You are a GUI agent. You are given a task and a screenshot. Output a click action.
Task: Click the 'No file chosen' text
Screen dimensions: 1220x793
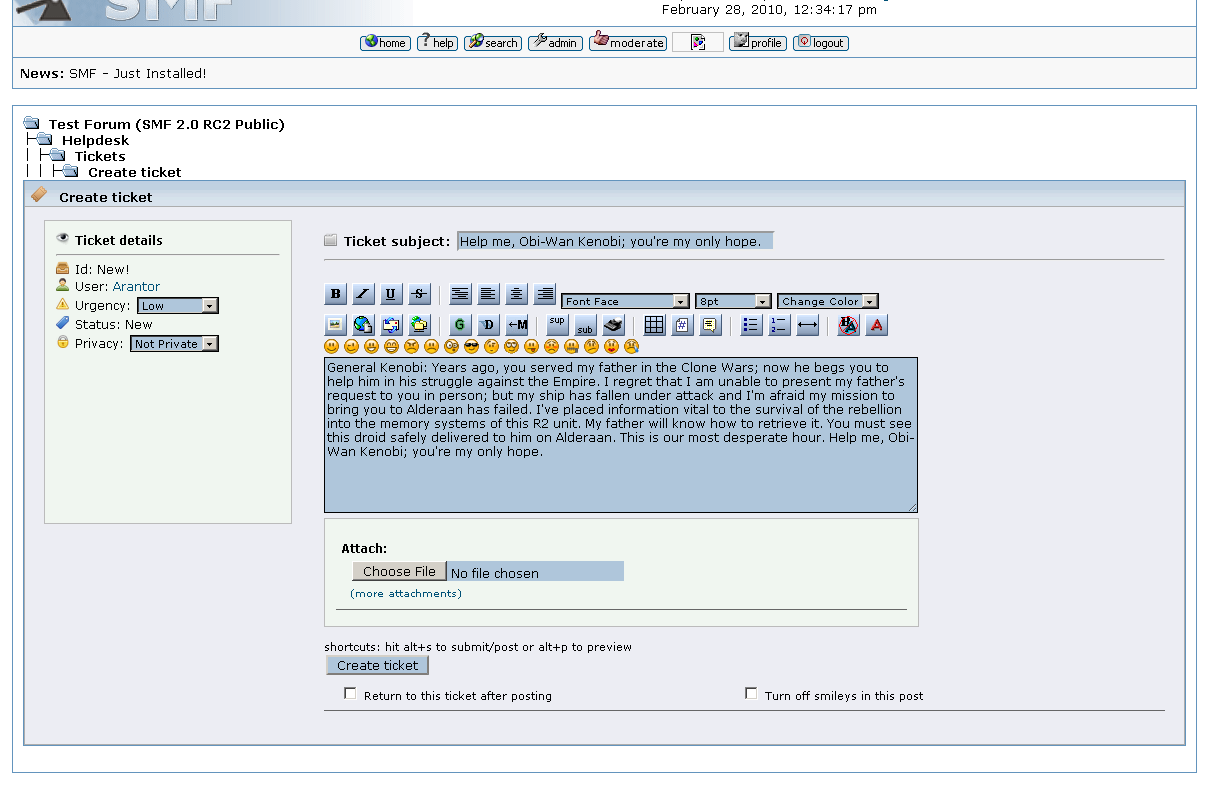(495, 573)
